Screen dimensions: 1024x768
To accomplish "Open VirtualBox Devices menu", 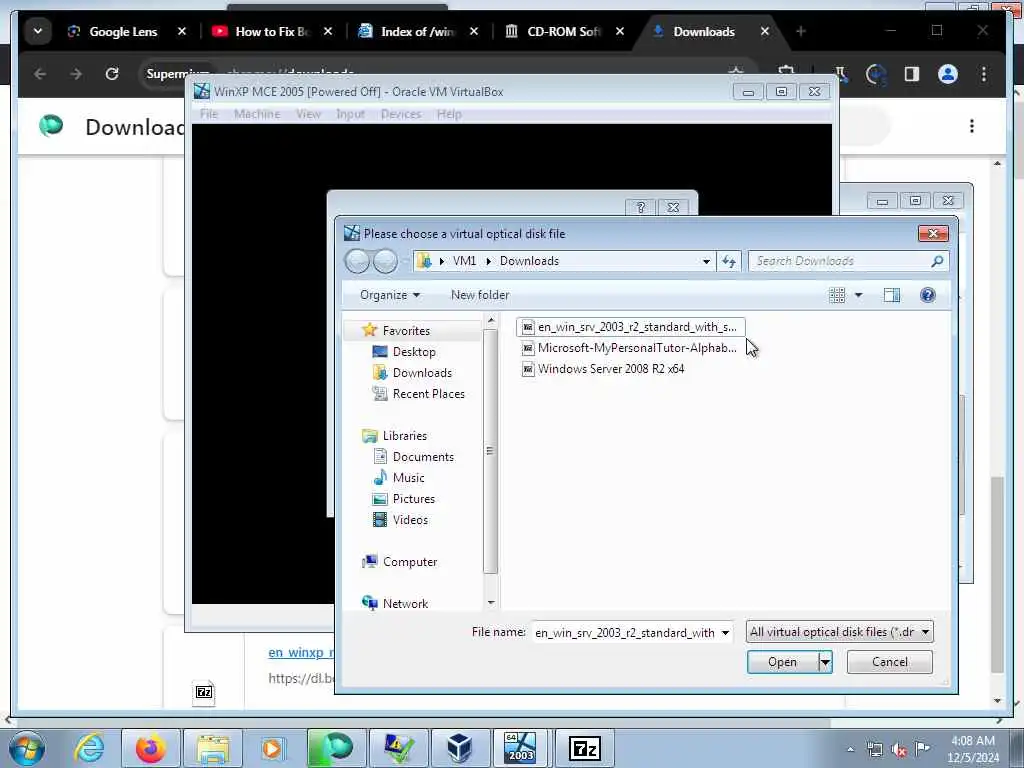I will coord(401,114).
